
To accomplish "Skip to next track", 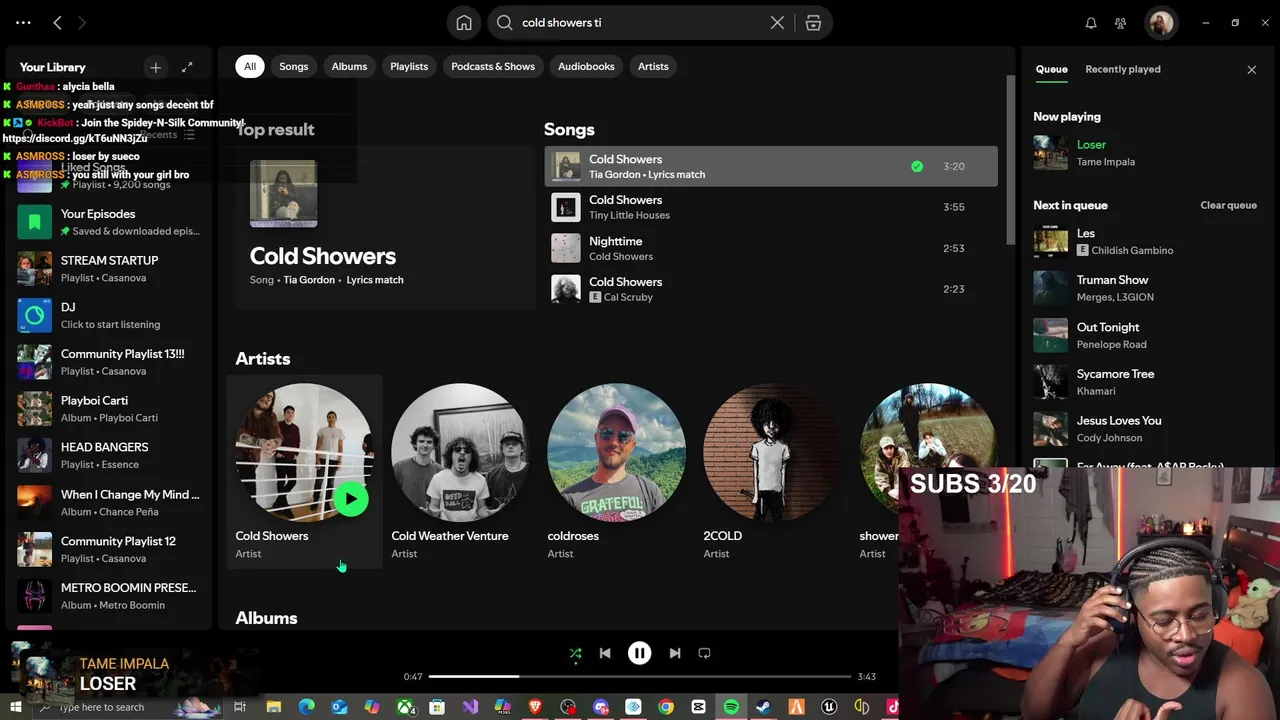I will (675, 653).
